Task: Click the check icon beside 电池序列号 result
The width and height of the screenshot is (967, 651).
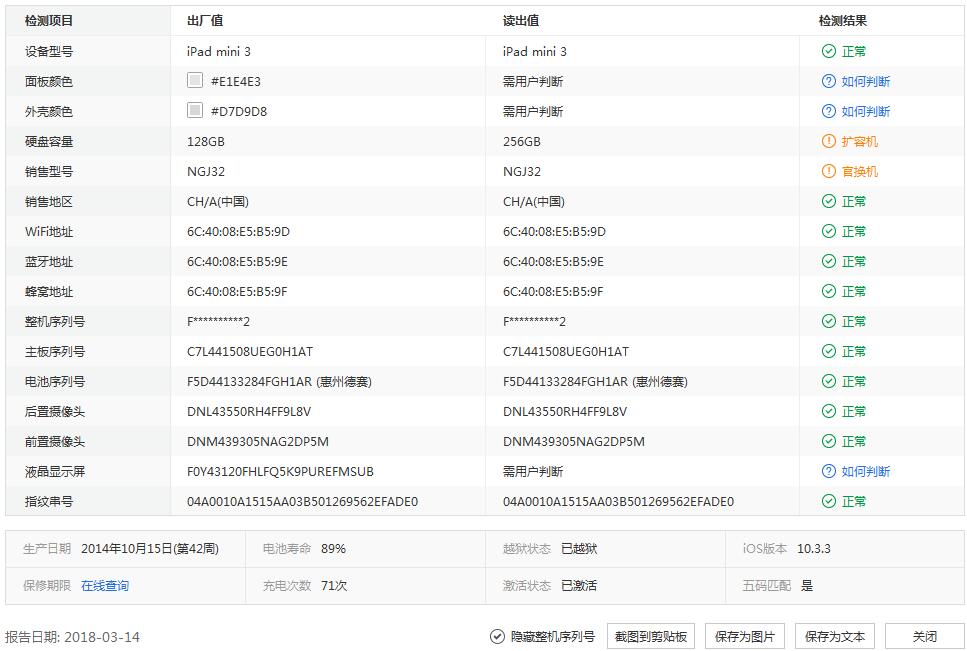Action: coord(827,381)
